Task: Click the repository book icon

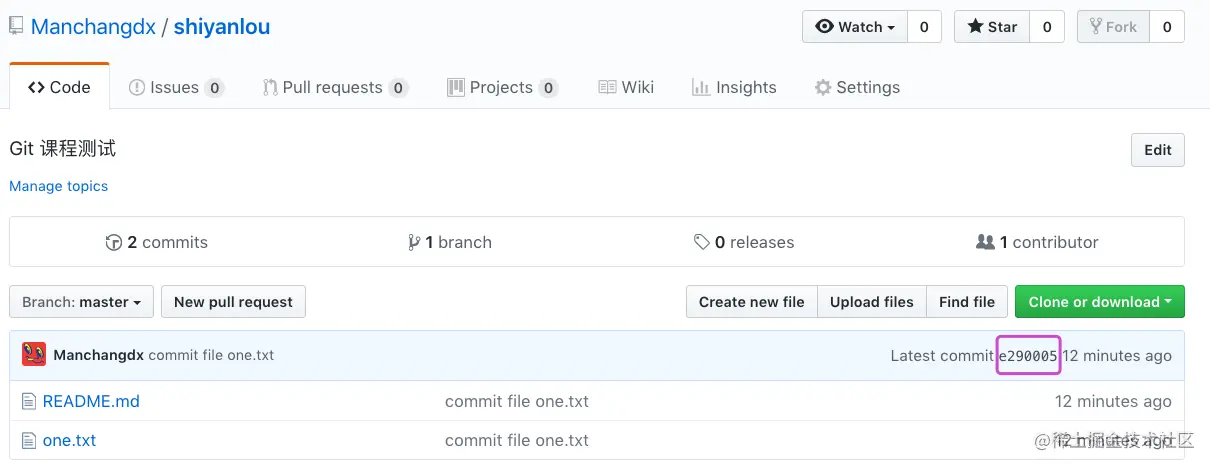Action: 17,27
